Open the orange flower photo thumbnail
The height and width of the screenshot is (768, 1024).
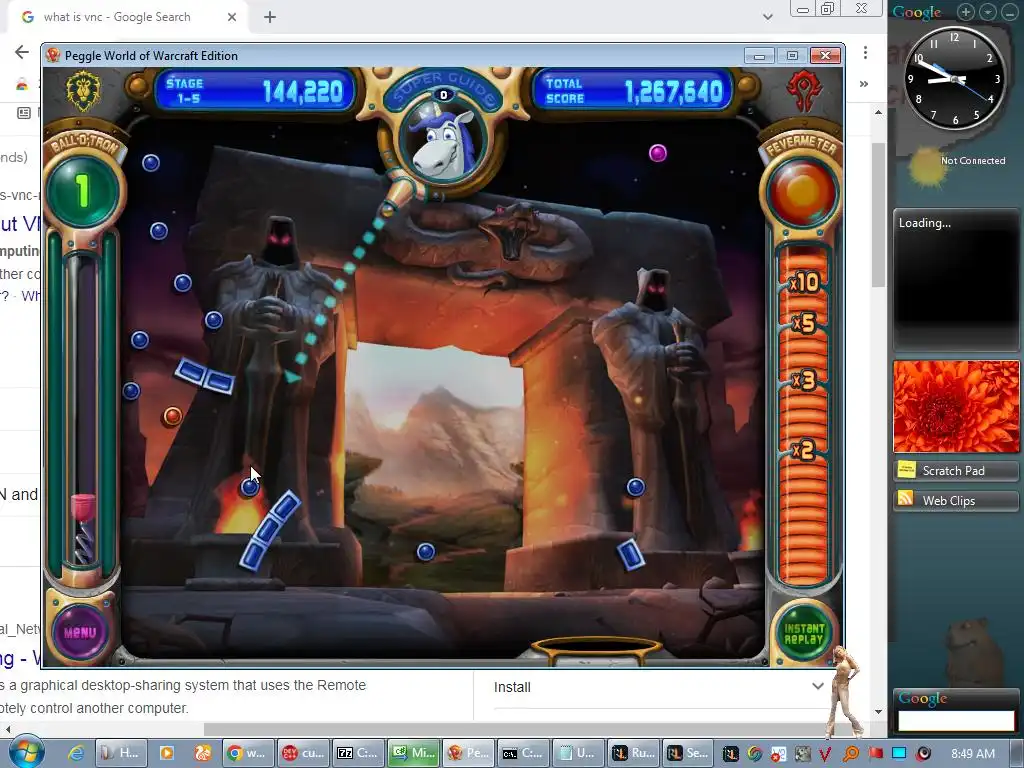point(956,407)
